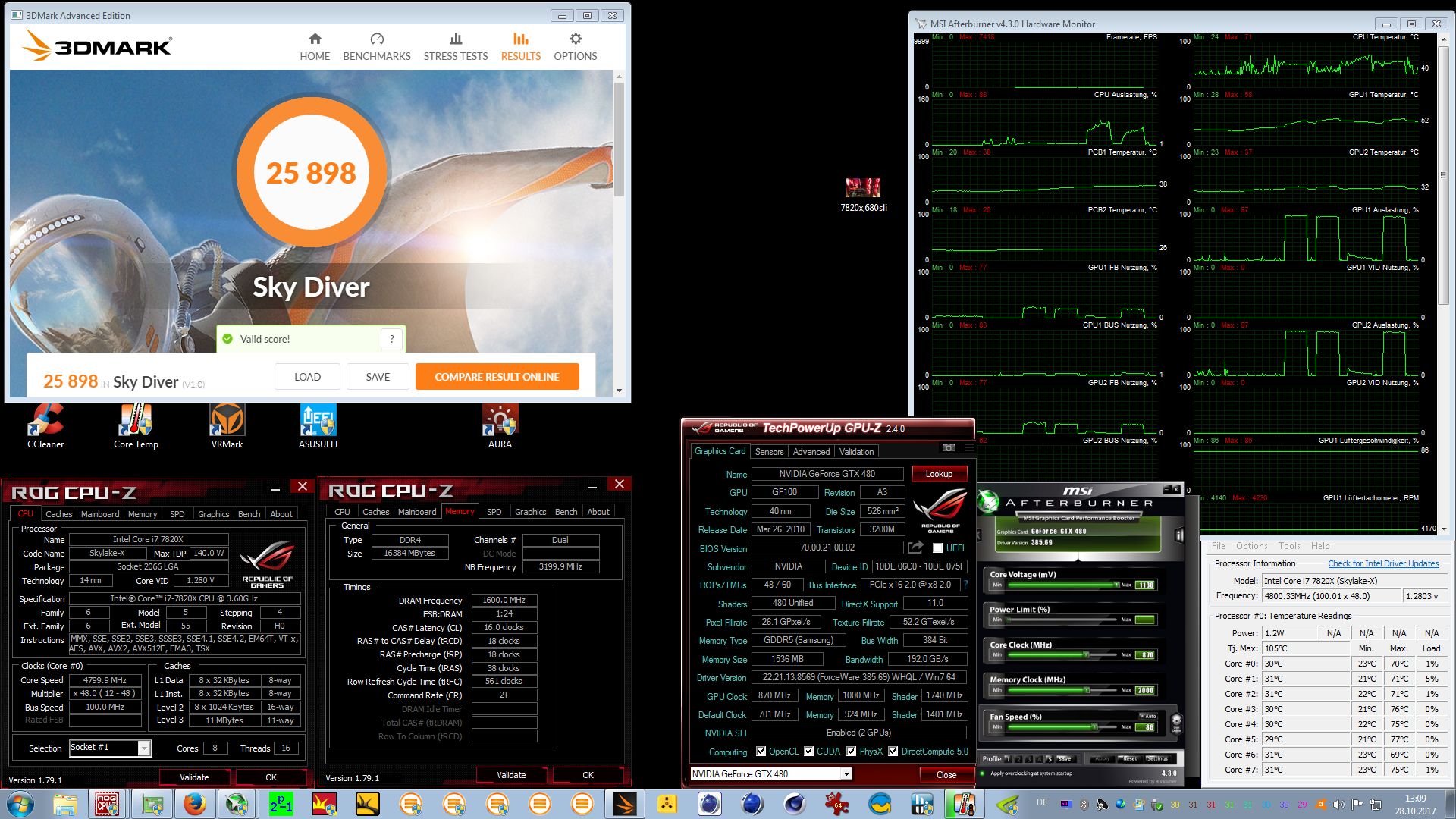Click the PCIe bus interface question mark
This screenshot has width=1456, height=819.
tap(965, 585)
